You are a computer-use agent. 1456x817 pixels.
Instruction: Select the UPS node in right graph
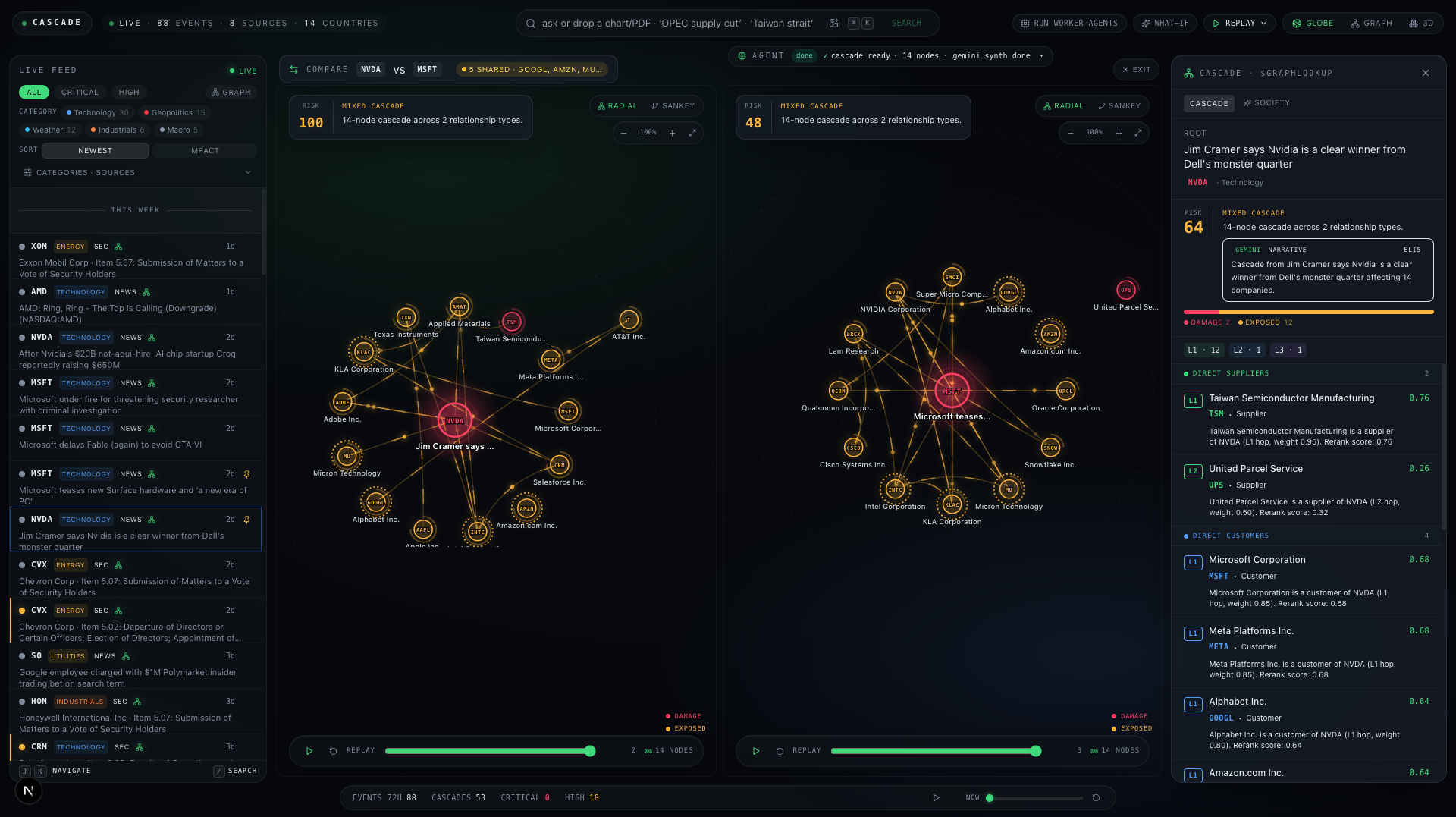[1126, 290]
